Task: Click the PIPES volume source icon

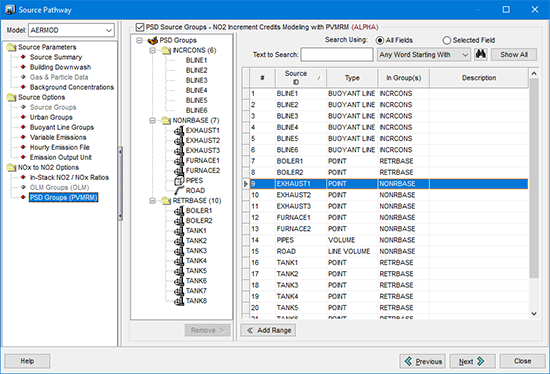Action: (179, 181)
